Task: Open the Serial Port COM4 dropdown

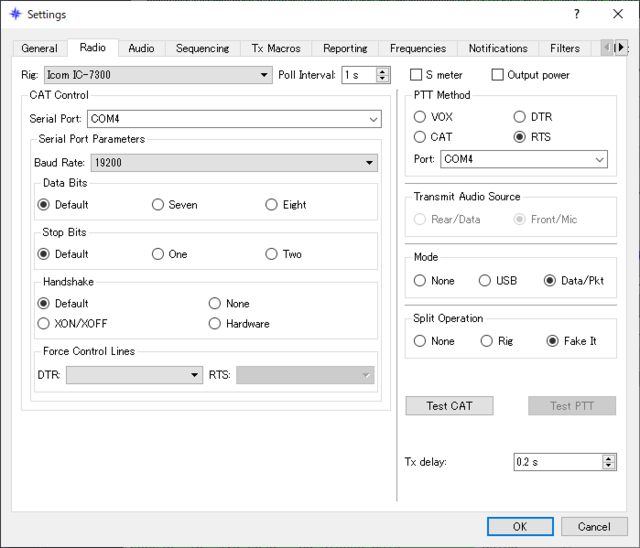Action: pyautogui.click(x=234, y=119)
